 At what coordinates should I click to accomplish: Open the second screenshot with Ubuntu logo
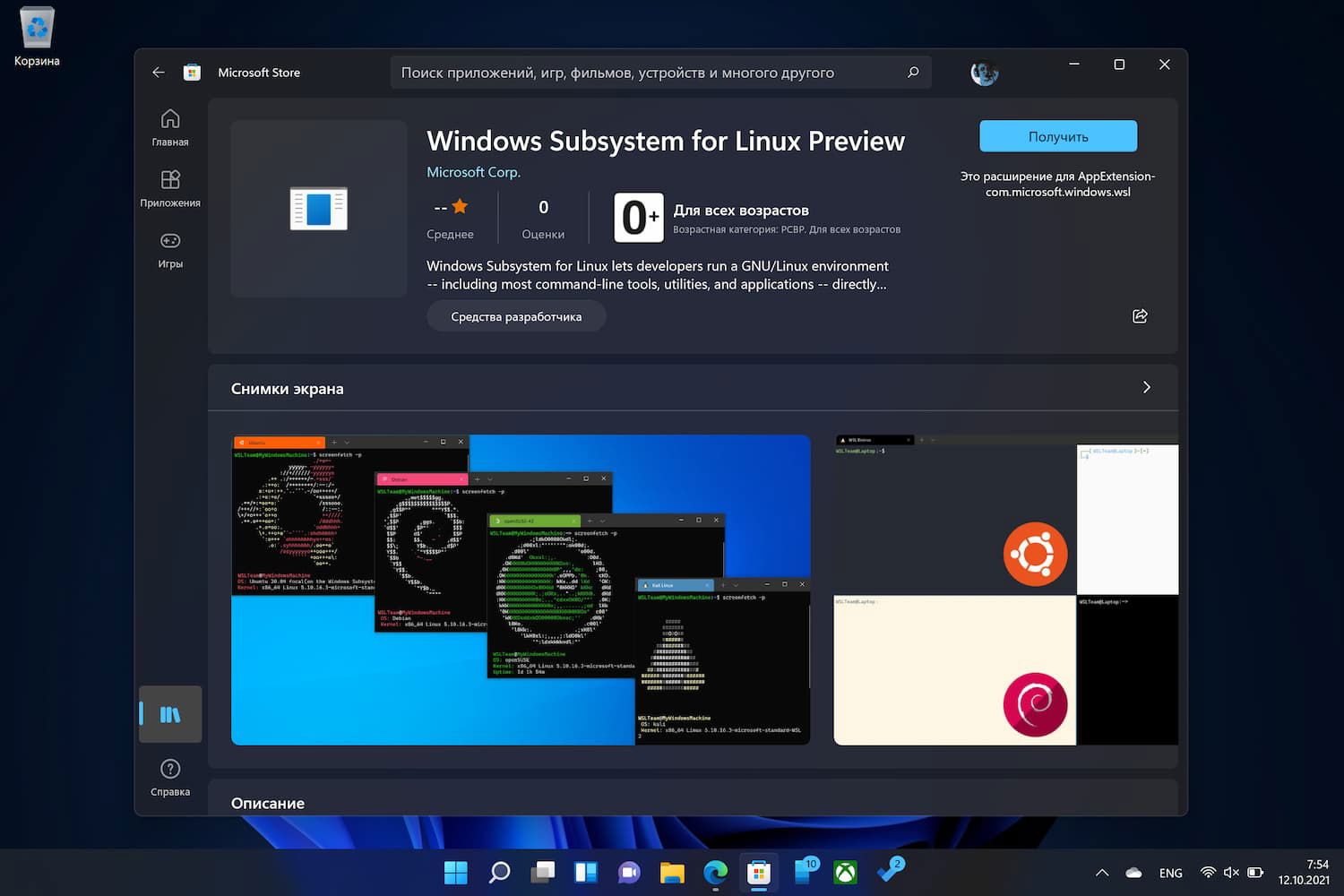coord(1006,590)
